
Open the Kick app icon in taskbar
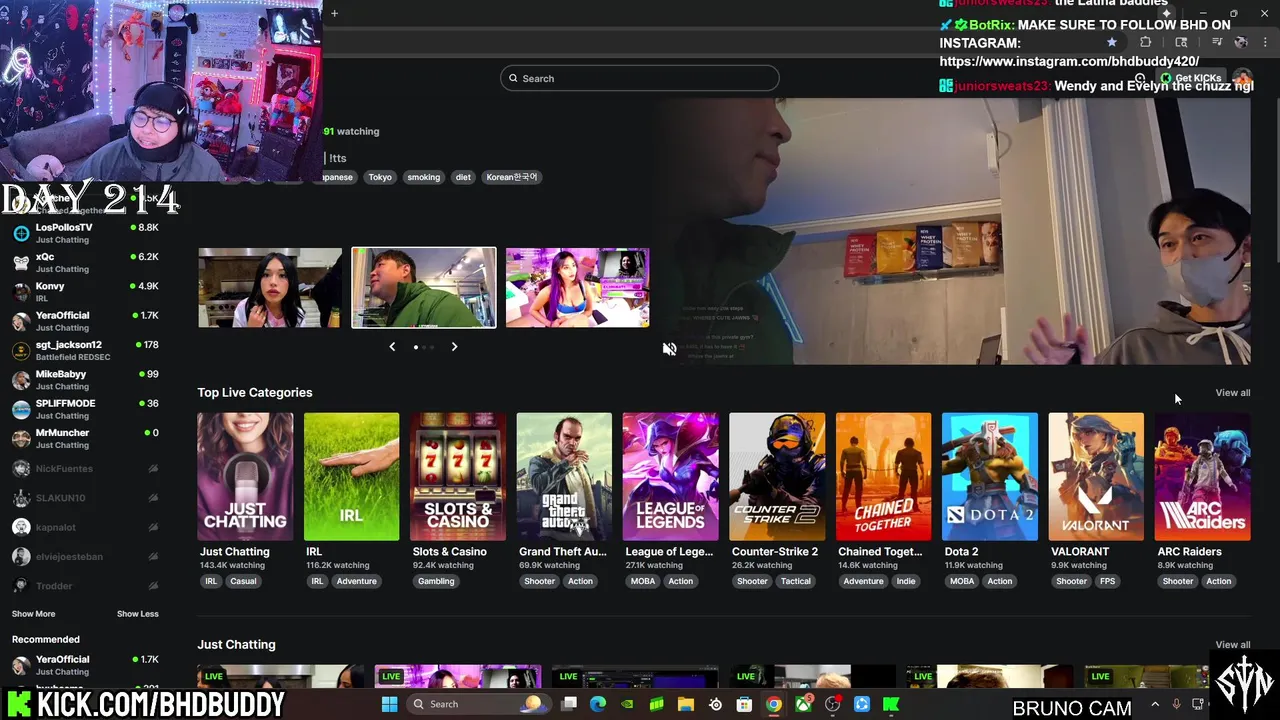coord(891,704)
